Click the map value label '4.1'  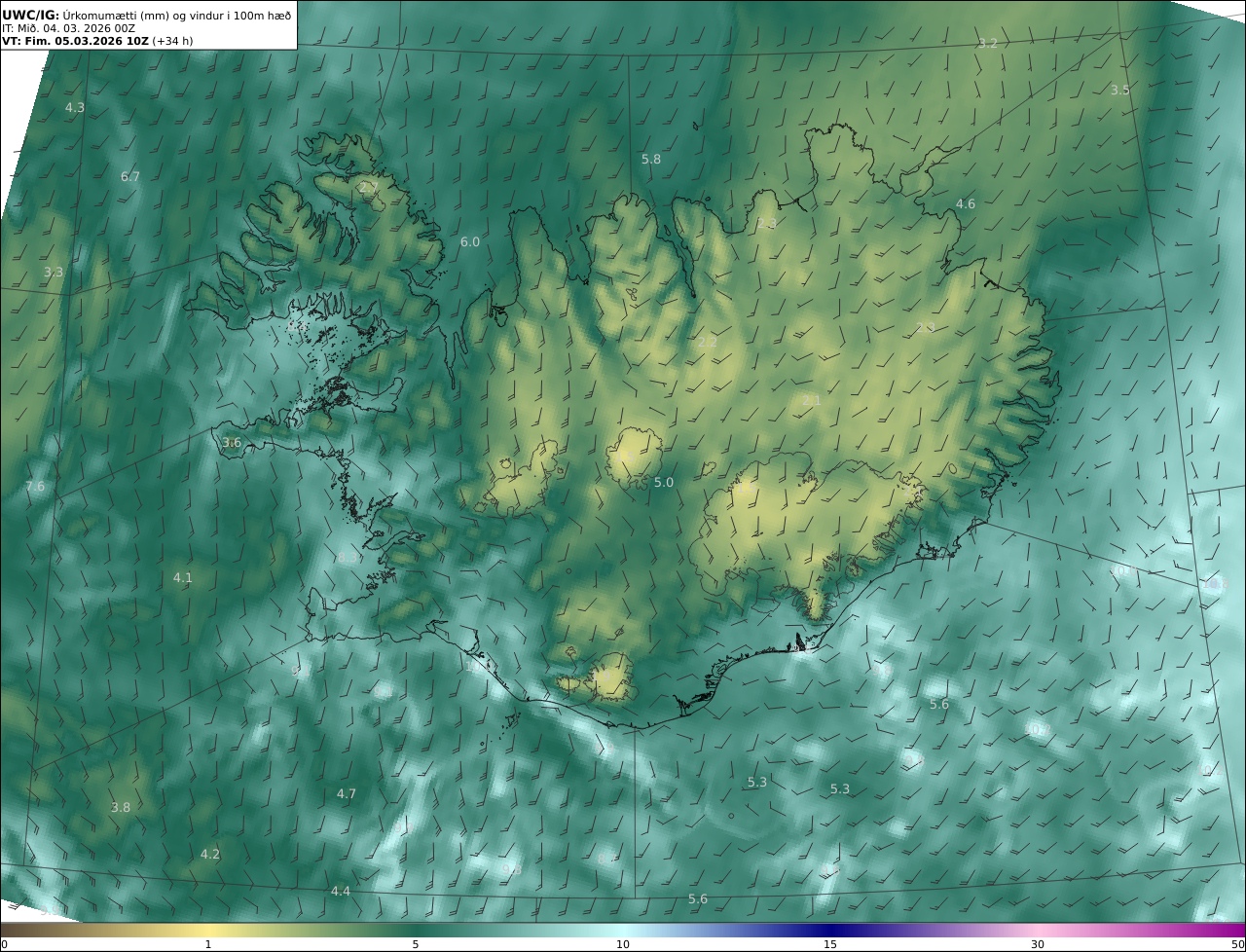(183, 577)
